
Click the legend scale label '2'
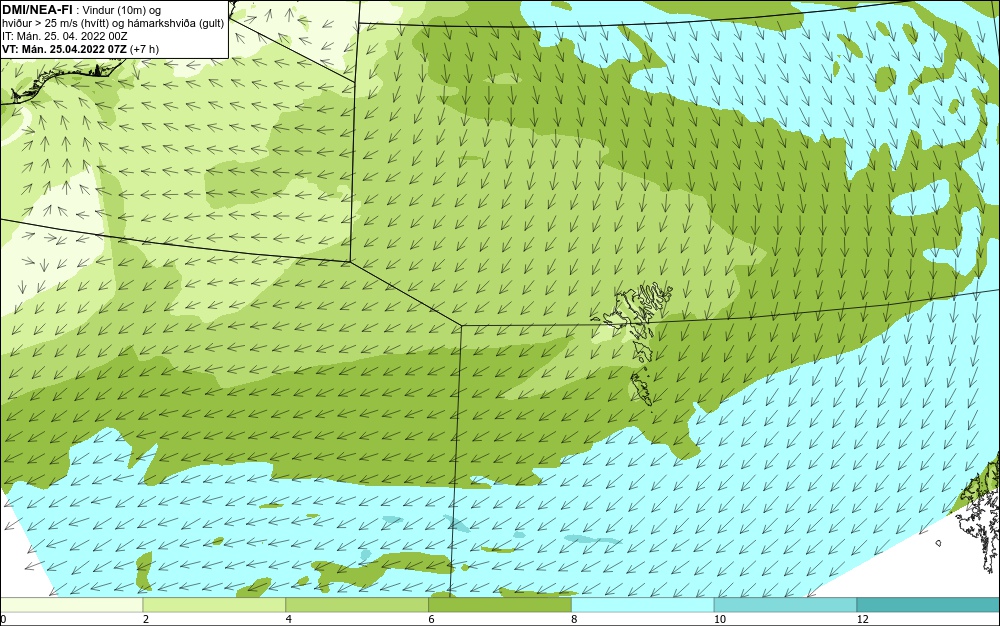pos(146,619)
